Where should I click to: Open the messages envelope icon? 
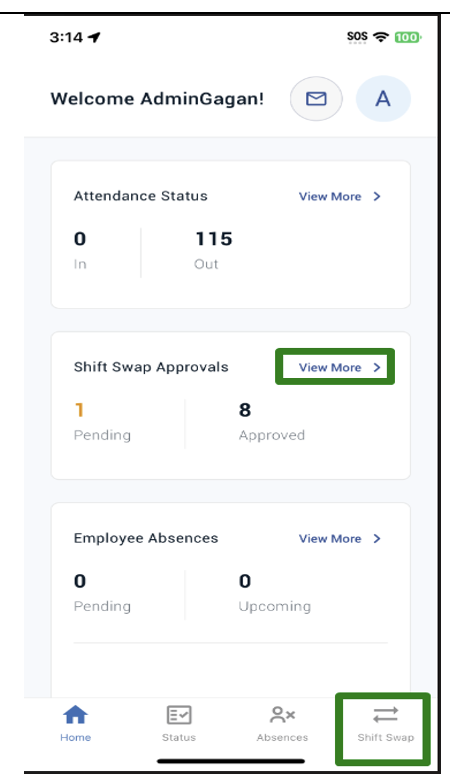tap(316, 98)
